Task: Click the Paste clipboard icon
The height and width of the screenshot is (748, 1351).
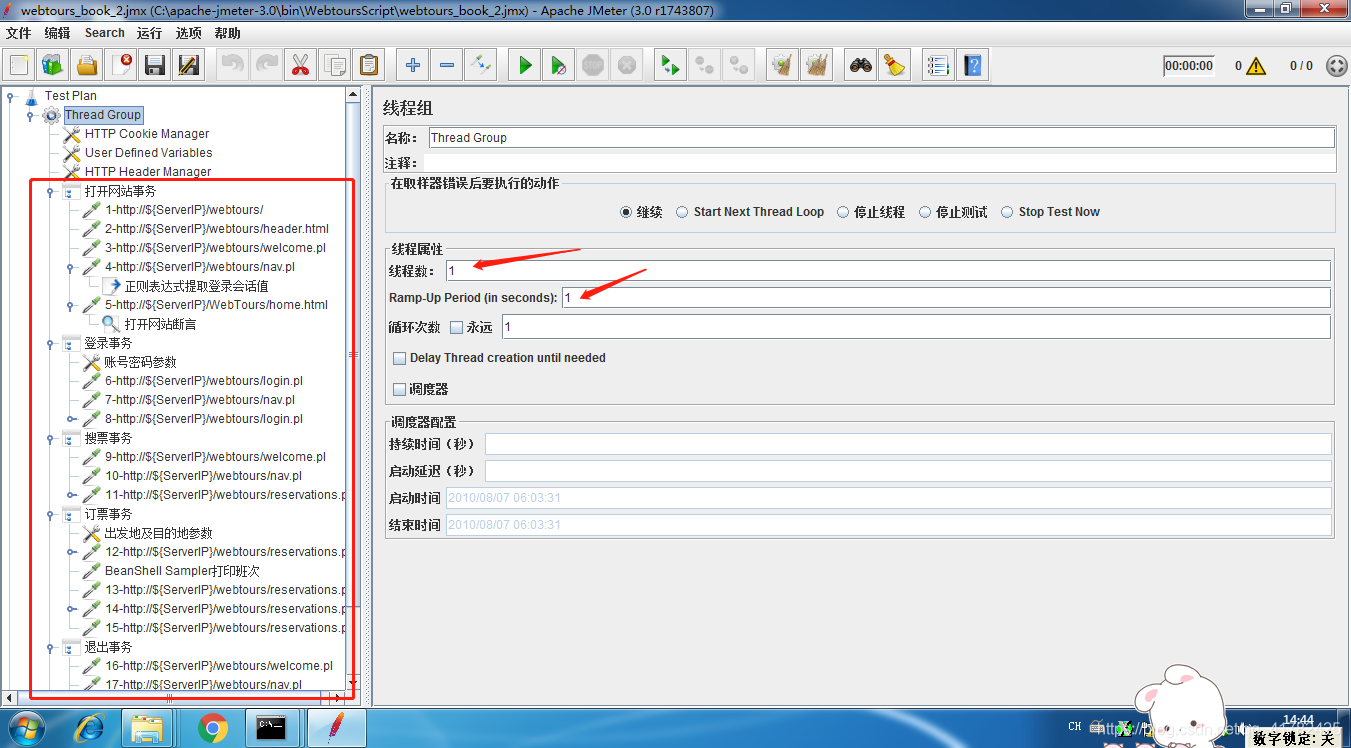Action: (368, 66)
